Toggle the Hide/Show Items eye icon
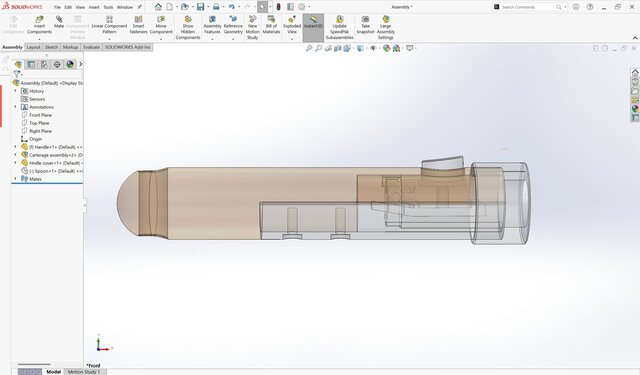 pyautogui.click(x=373, y=49)
